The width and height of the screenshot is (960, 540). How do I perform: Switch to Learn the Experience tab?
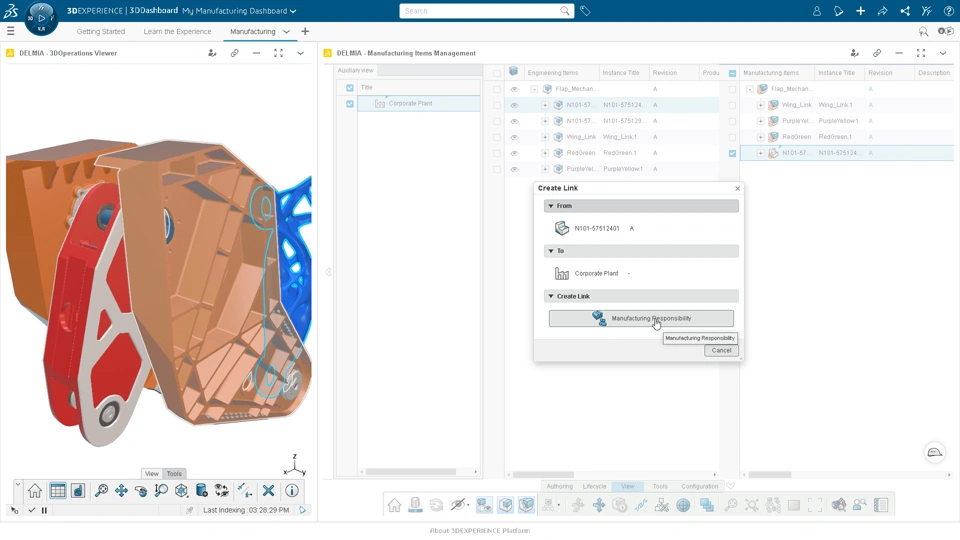[x=177, y=31]
